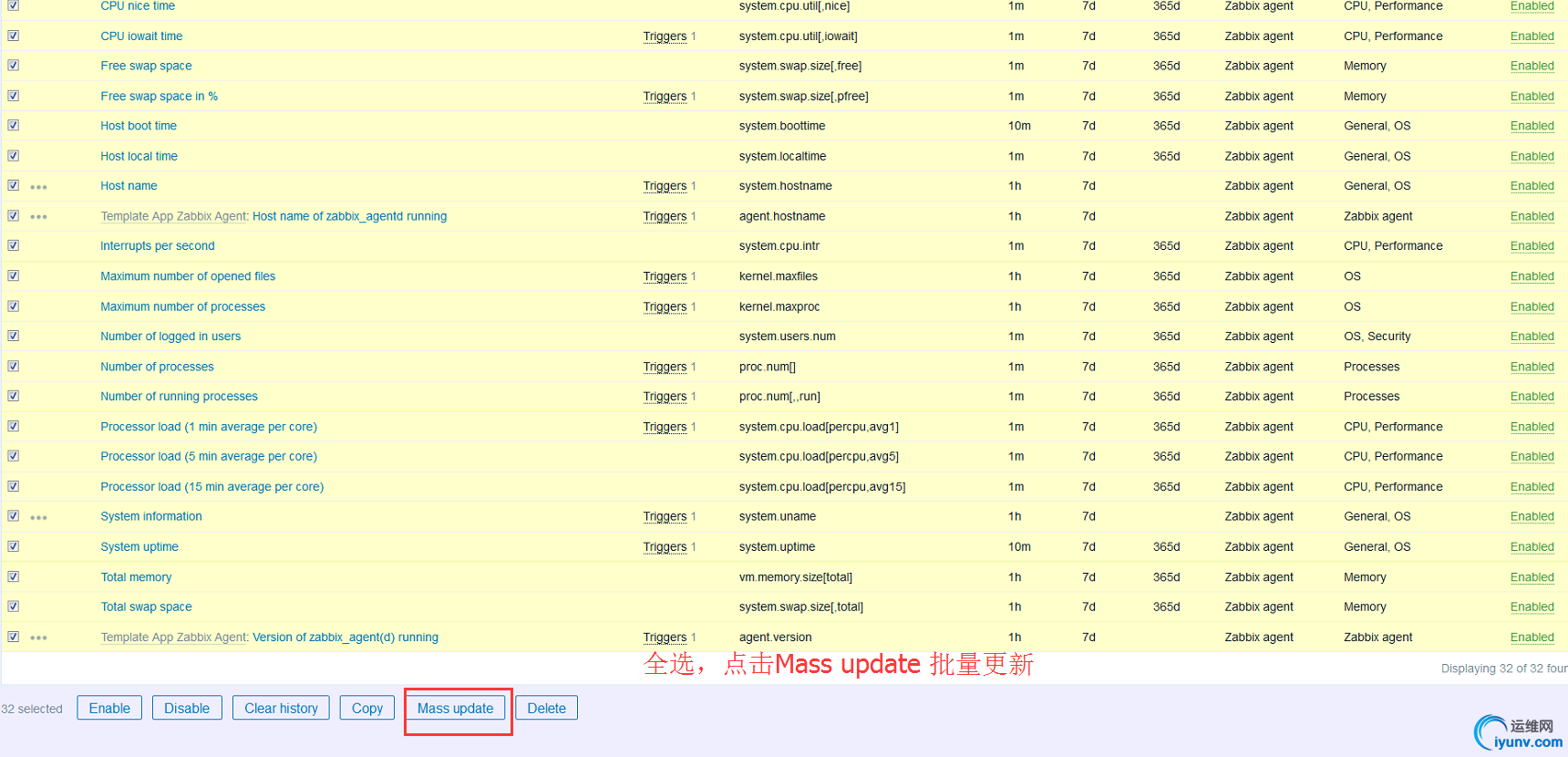
Task: Open the Host name item link
Action: pyautogui.click(x=129, y=186)
